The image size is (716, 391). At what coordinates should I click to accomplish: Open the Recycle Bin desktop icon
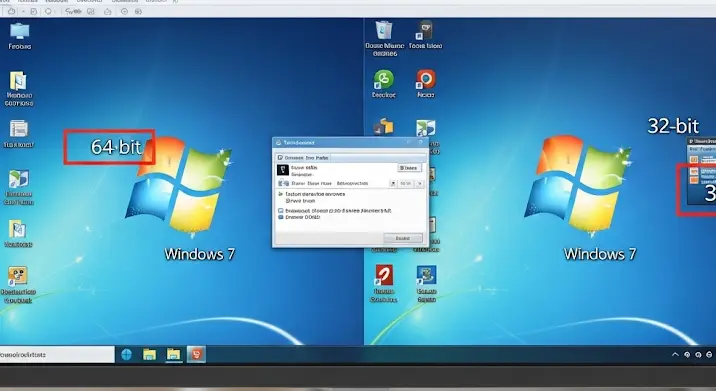[384, 31]
